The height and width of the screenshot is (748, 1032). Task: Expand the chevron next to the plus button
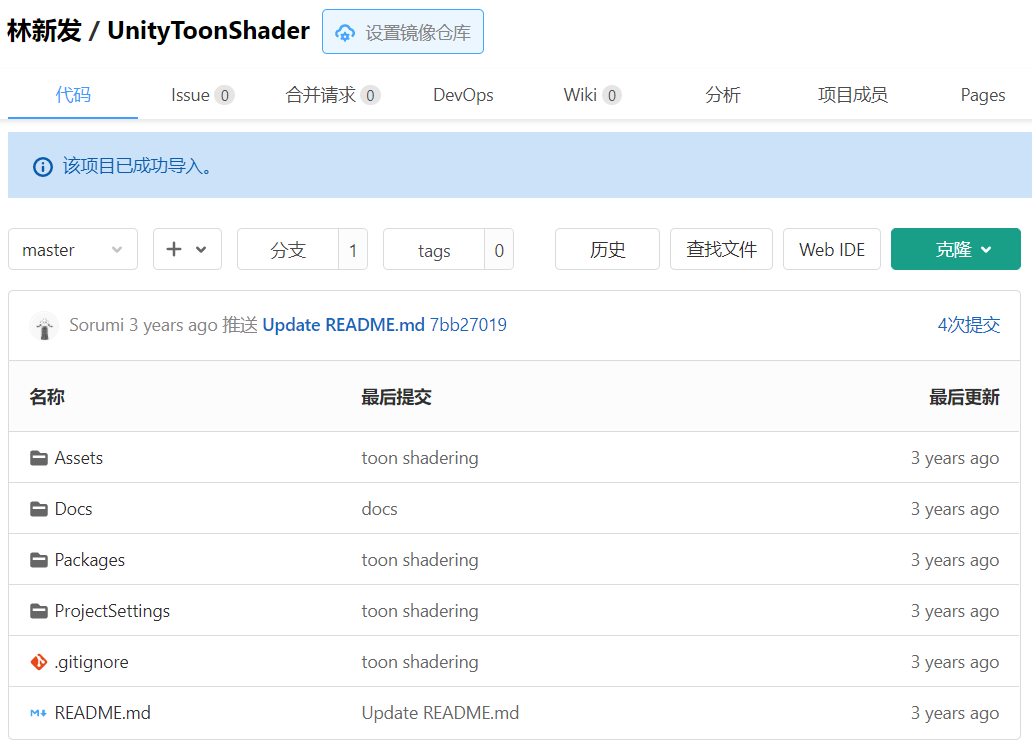tap(201, 250)
